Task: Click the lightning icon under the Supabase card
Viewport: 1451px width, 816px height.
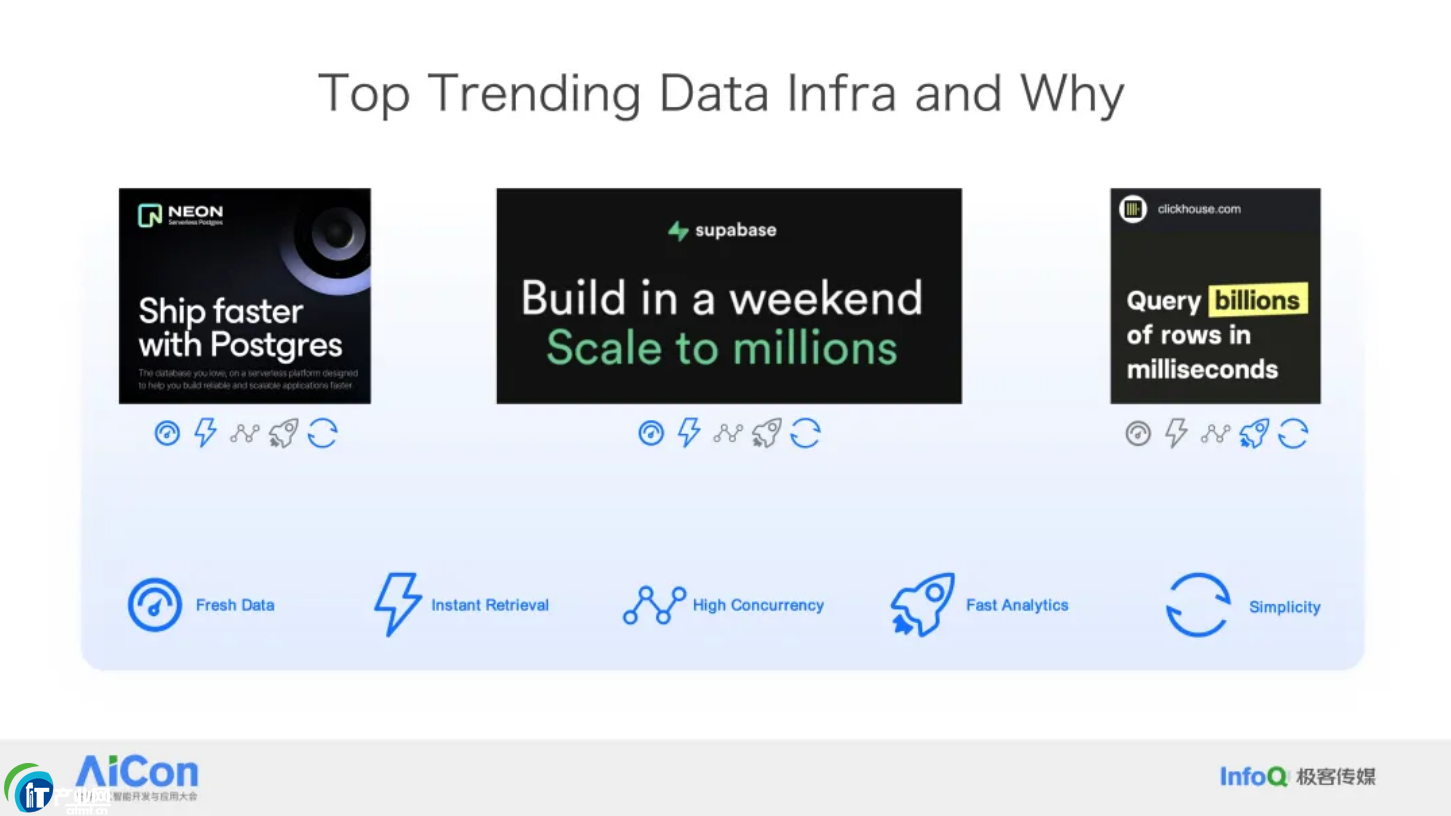Action: click(x=689, y=432)
